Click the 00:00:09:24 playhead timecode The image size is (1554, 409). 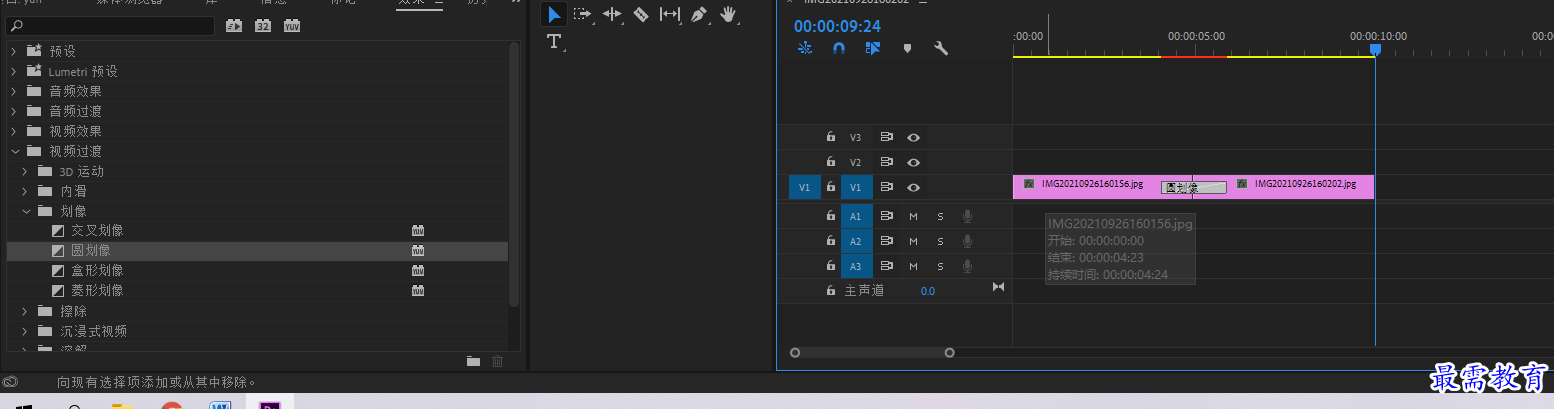pyautogui.click(x=837, y=26)
